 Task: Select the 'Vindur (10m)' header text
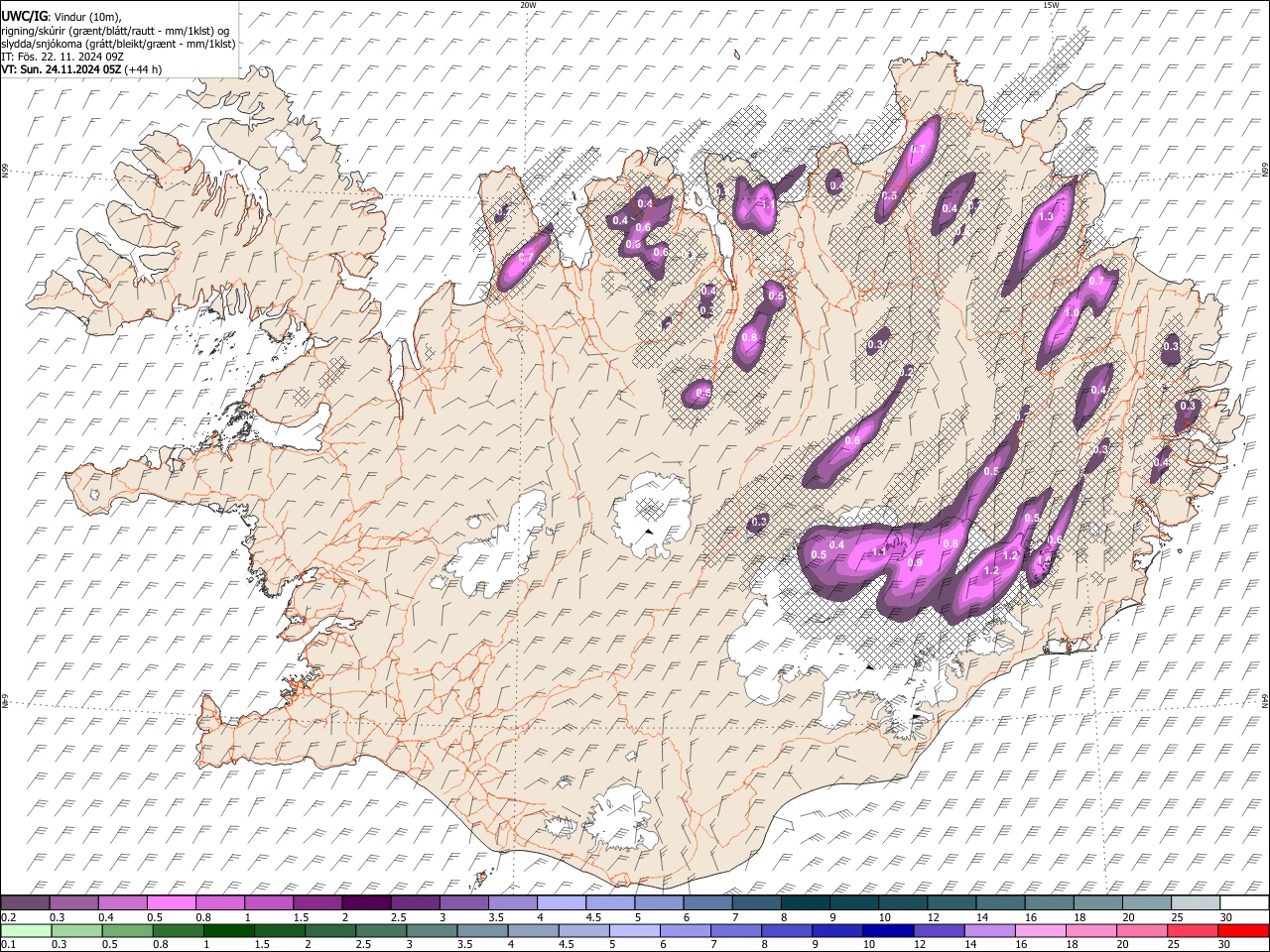tap(86, 16)
